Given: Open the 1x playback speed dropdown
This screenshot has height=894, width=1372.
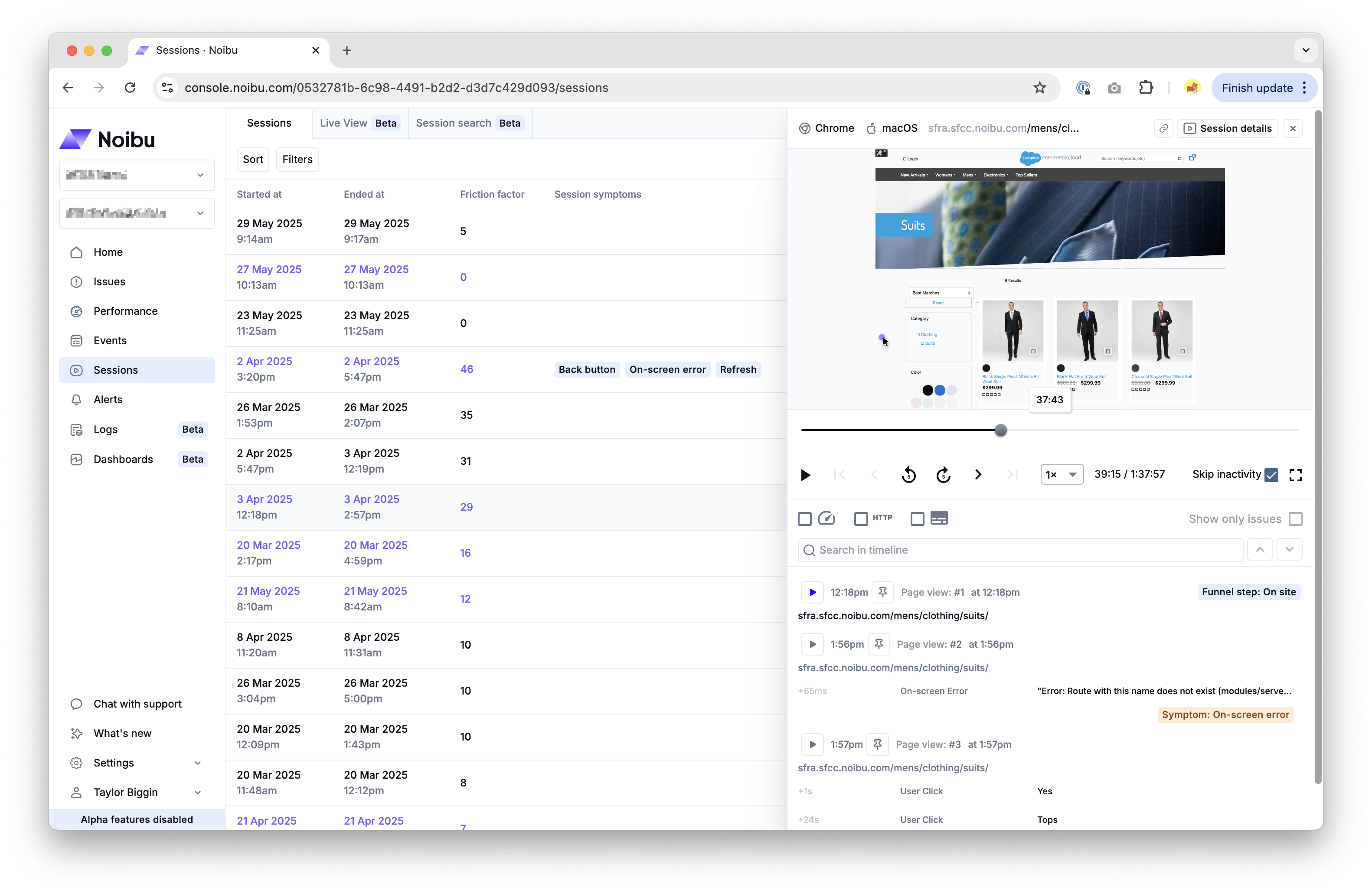Looking at the screenshot, I should click(1061, 475).
